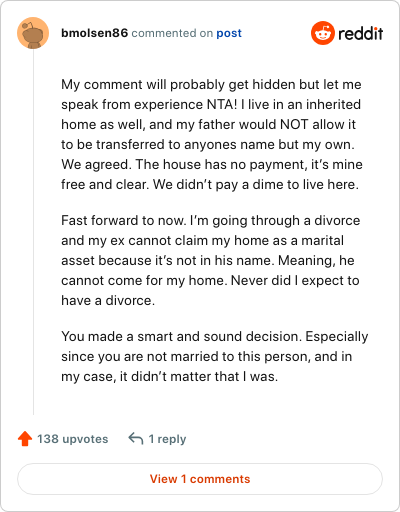Click the orange upvote arrow icon
Screen dimensions: 400x512
[x=25, y=439]
